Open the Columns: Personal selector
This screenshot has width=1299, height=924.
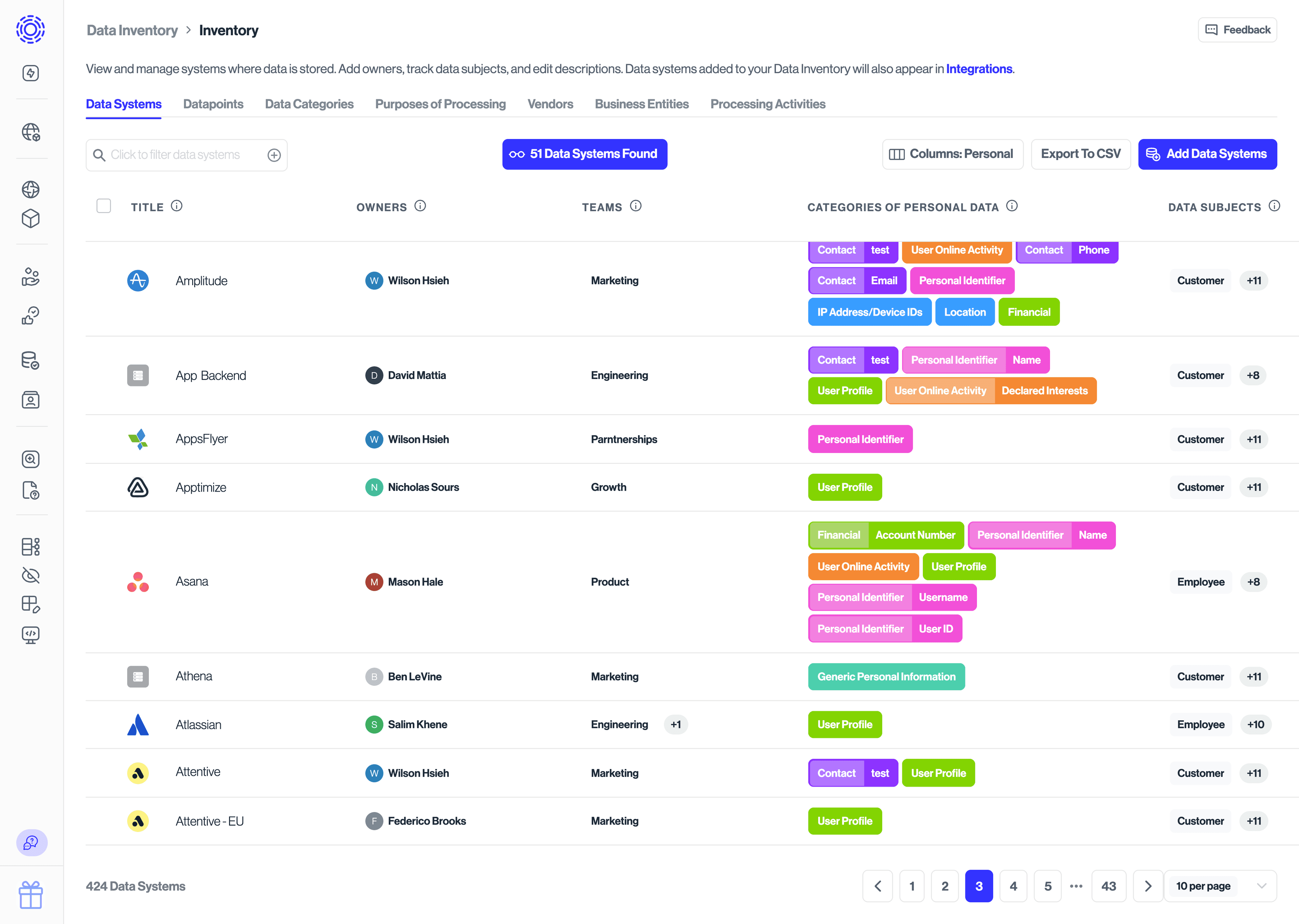pyautogui.click(x=953, y=154)
